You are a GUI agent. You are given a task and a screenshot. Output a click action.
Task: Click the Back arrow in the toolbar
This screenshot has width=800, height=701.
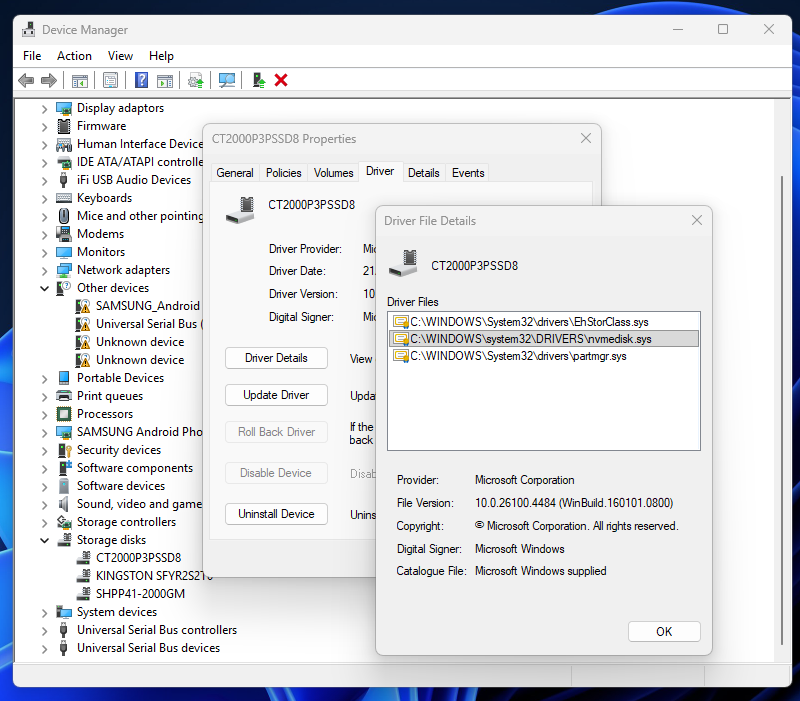point(26,80)
